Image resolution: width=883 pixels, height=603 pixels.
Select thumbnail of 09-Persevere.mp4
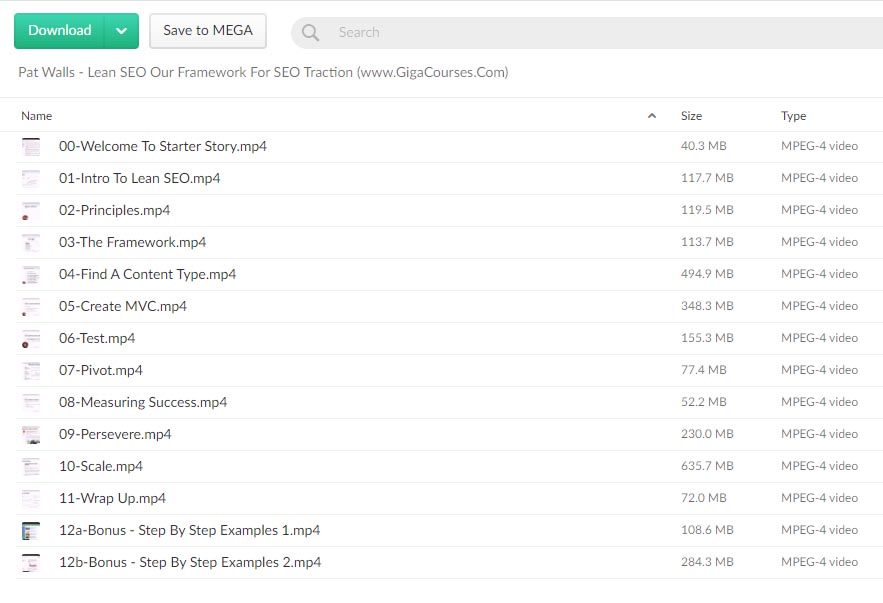point(31,435)
